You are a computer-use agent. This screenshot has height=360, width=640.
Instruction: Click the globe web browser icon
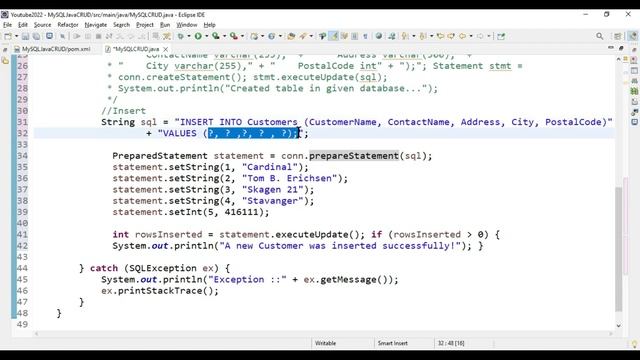click(x=379, y=36)
